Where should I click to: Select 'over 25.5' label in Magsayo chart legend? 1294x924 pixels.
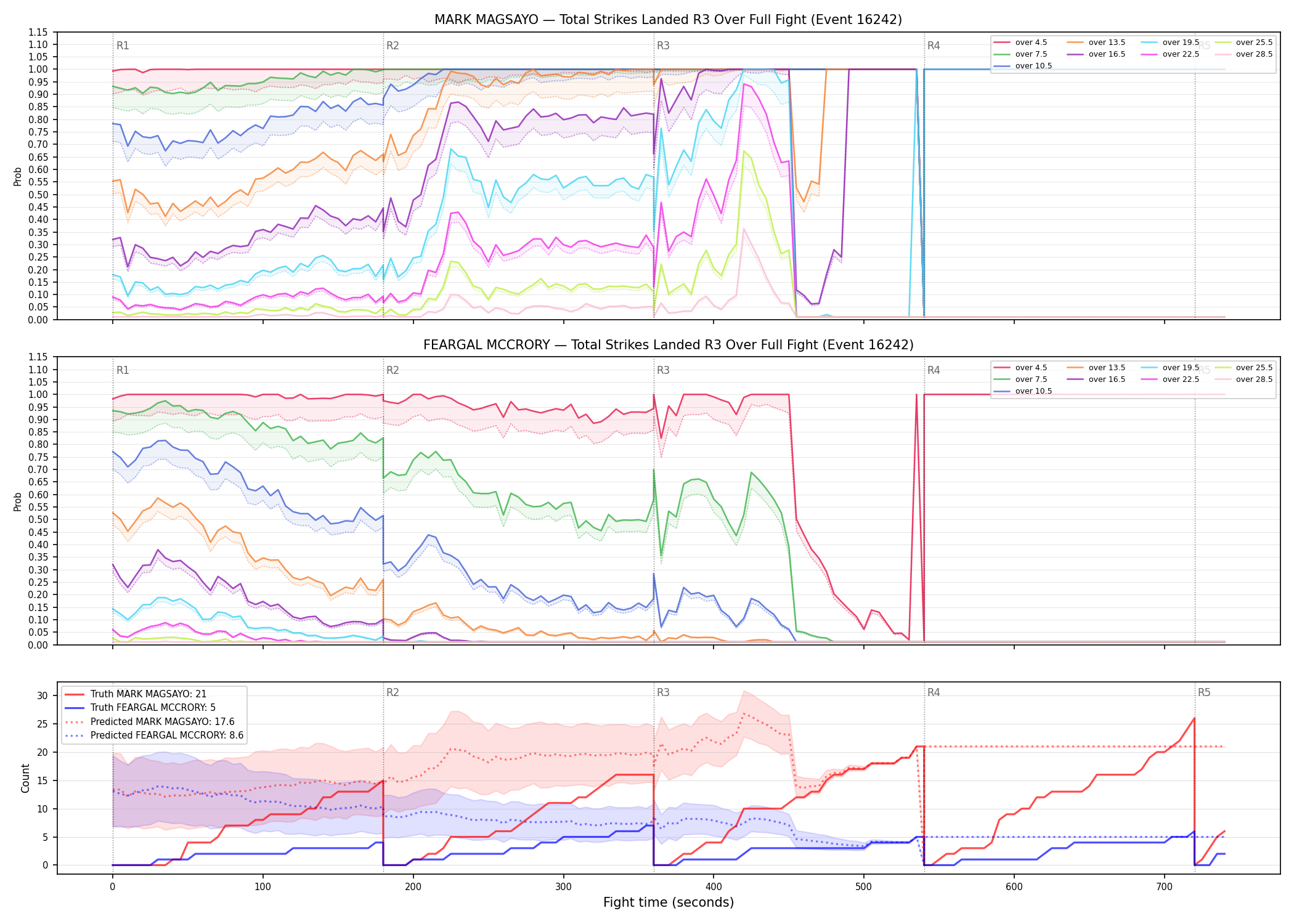click(x=1254, y=43)
